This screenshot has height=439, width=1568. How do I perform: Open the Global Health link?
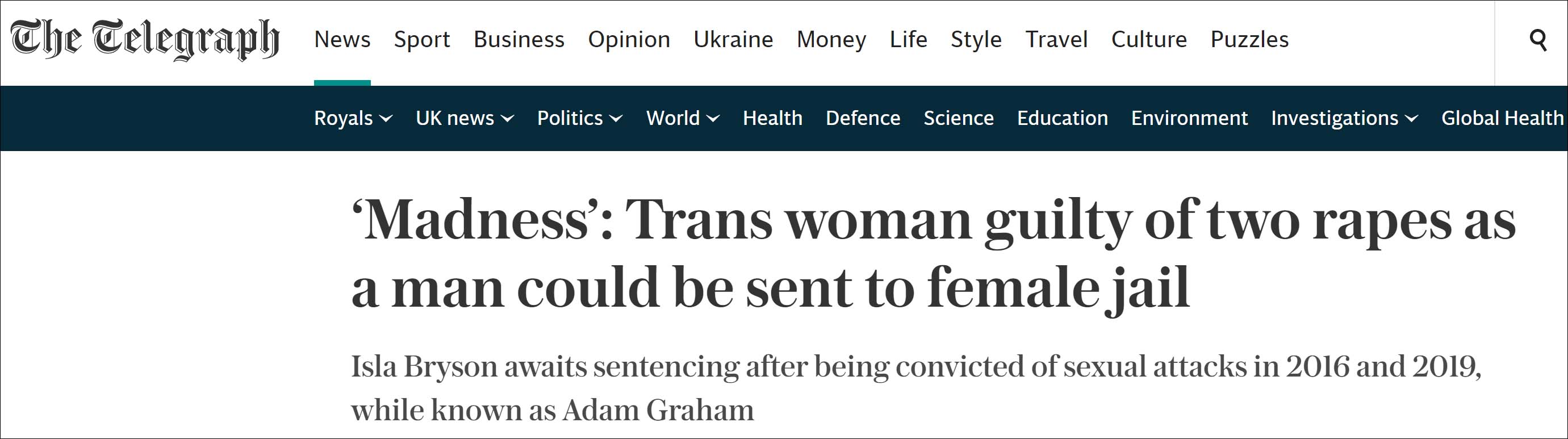point(1502,118)
